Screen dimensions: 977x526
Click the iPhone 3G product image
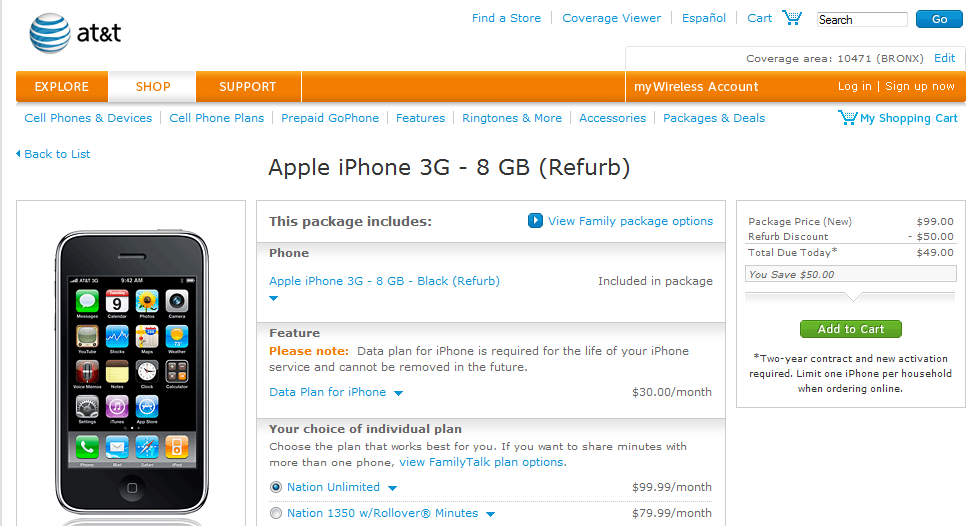[x=131, y=373]
